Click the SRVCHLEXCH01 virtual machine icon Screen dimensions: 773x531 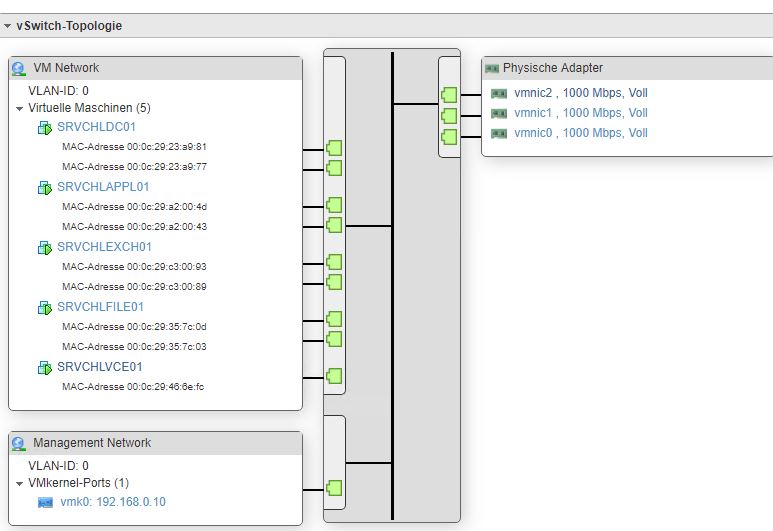[44, 247]
